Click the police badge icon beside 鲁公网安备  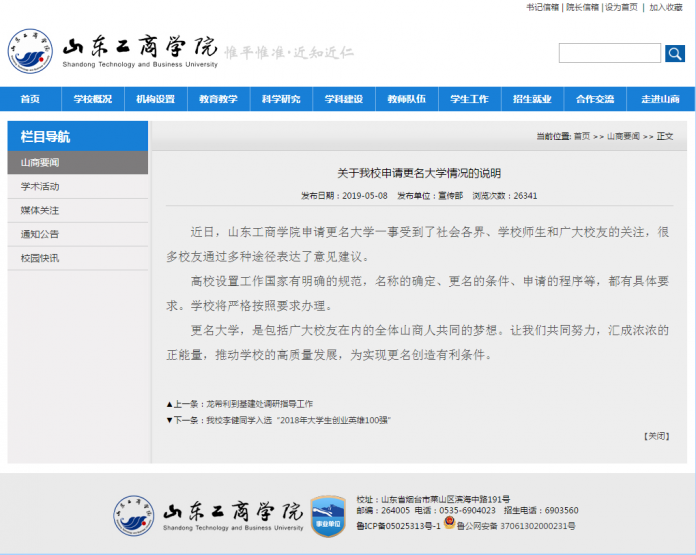click(449, 525)
